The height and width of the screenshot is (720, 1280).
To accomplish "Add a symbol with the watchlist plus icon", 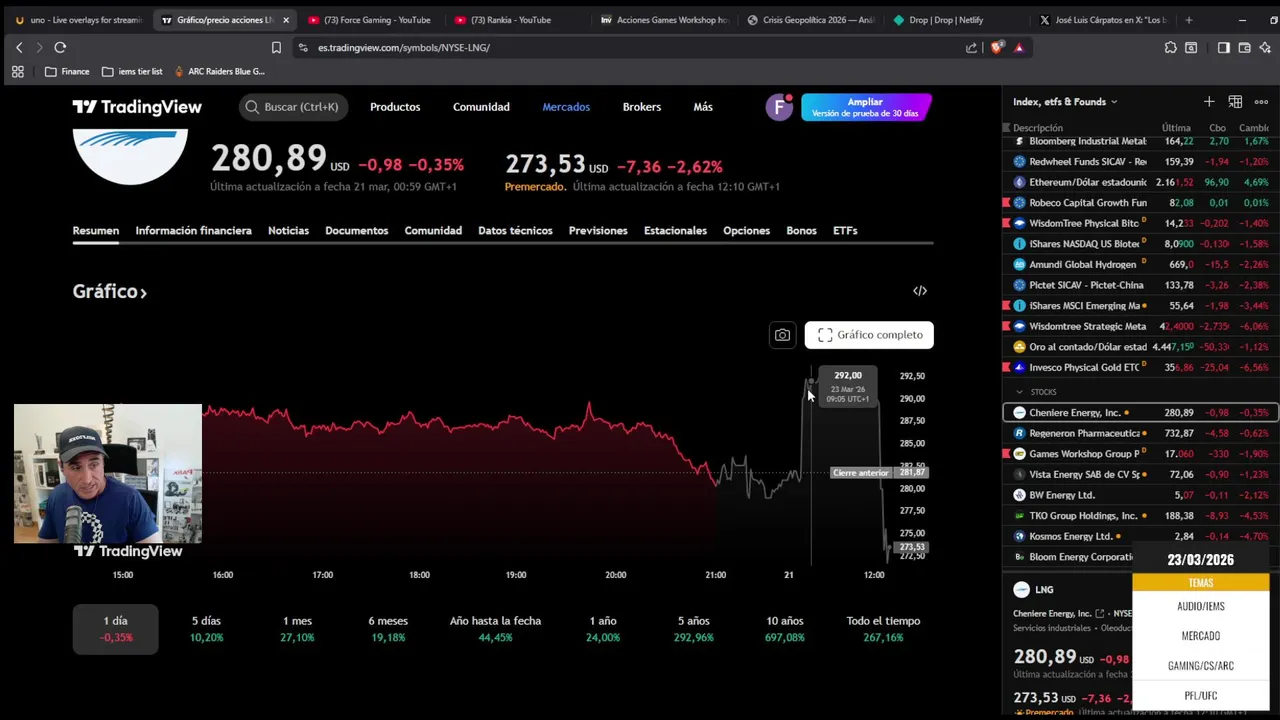I will tap(1209, 101).
